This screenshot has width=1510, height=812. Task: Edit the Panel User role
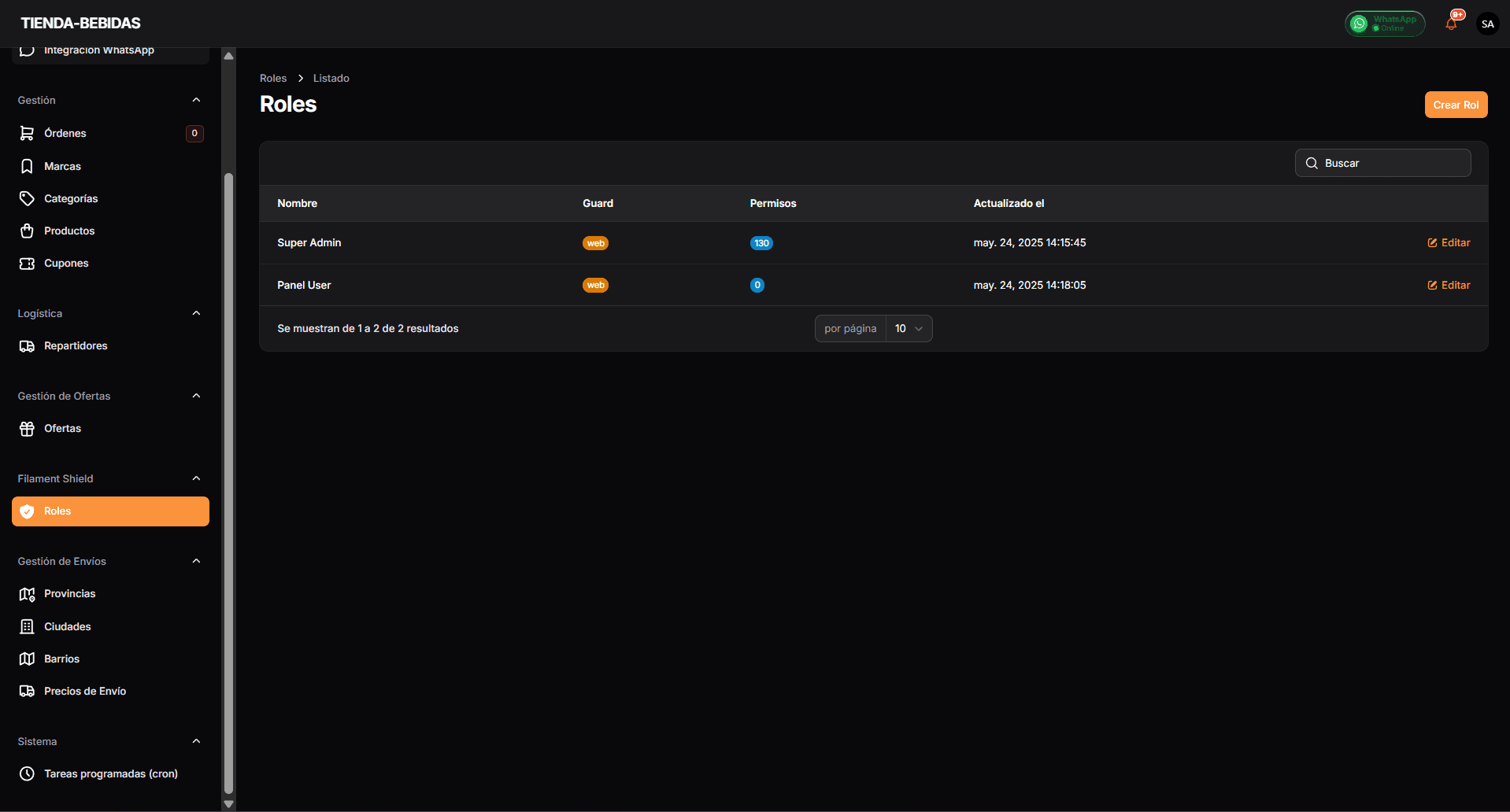[x=1449, y=285]
